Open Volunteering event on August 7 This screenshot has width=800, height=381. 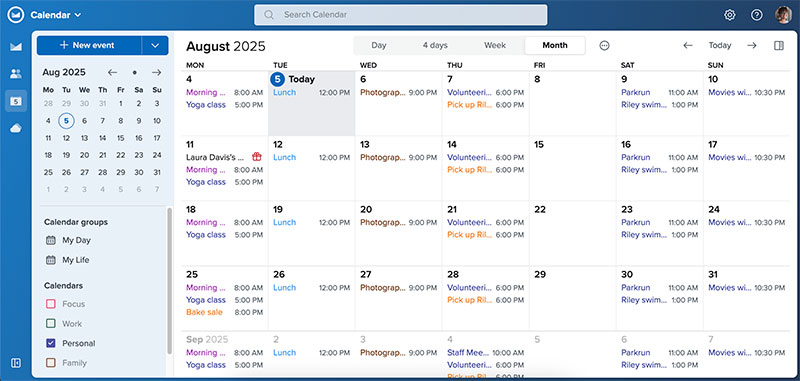click(485, 93)
